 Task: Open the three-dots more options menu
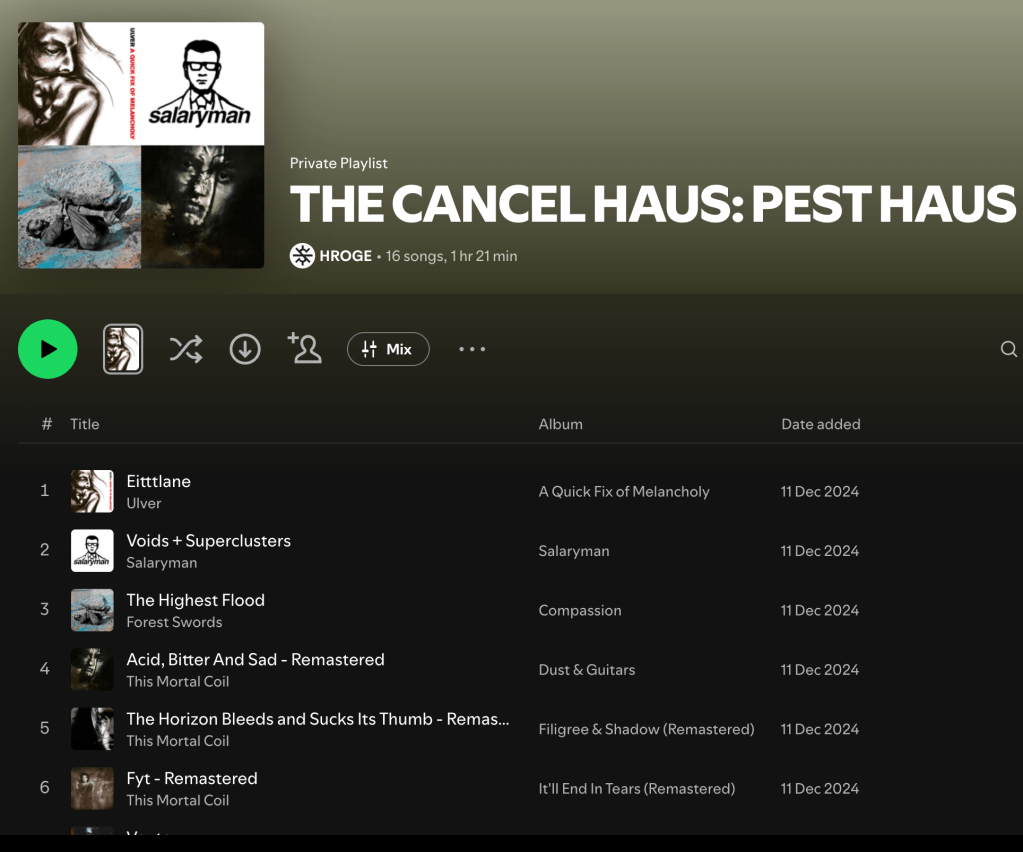(x=472, y=349)
